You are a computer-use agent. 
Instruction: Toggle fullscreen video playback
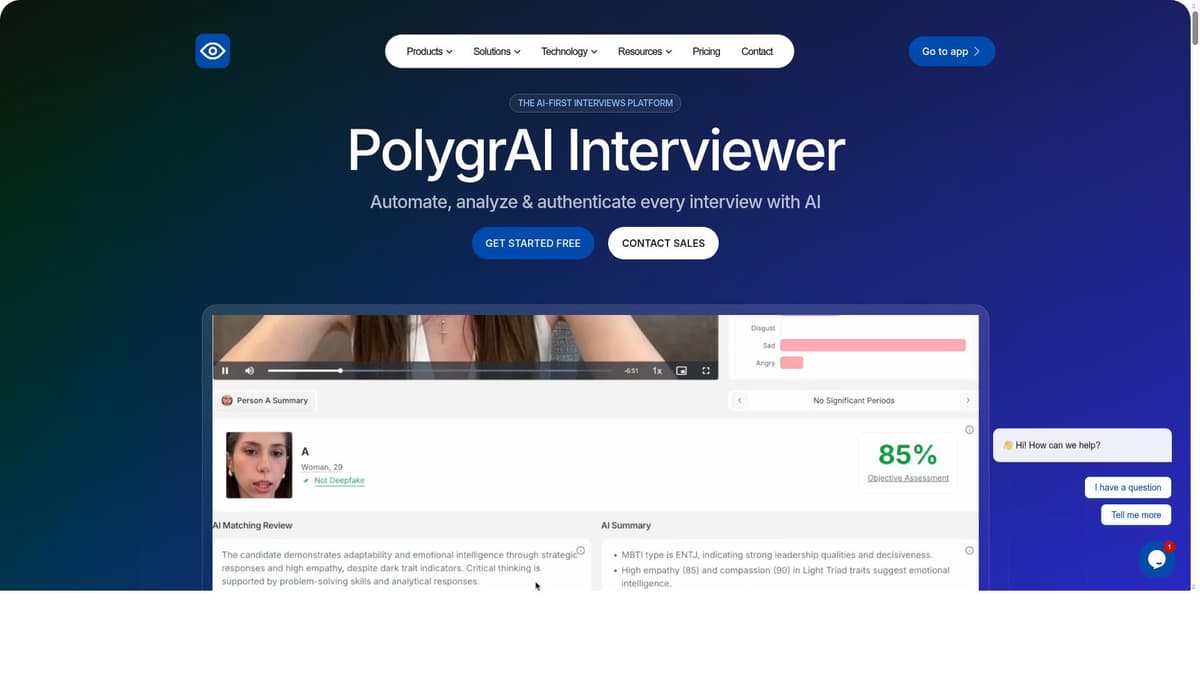pos(706,370)
